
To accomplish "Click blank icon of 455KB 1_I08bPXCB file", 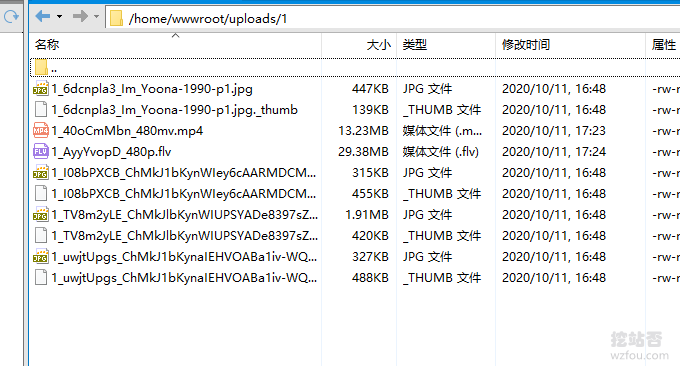I will click(x=41, y=193).
